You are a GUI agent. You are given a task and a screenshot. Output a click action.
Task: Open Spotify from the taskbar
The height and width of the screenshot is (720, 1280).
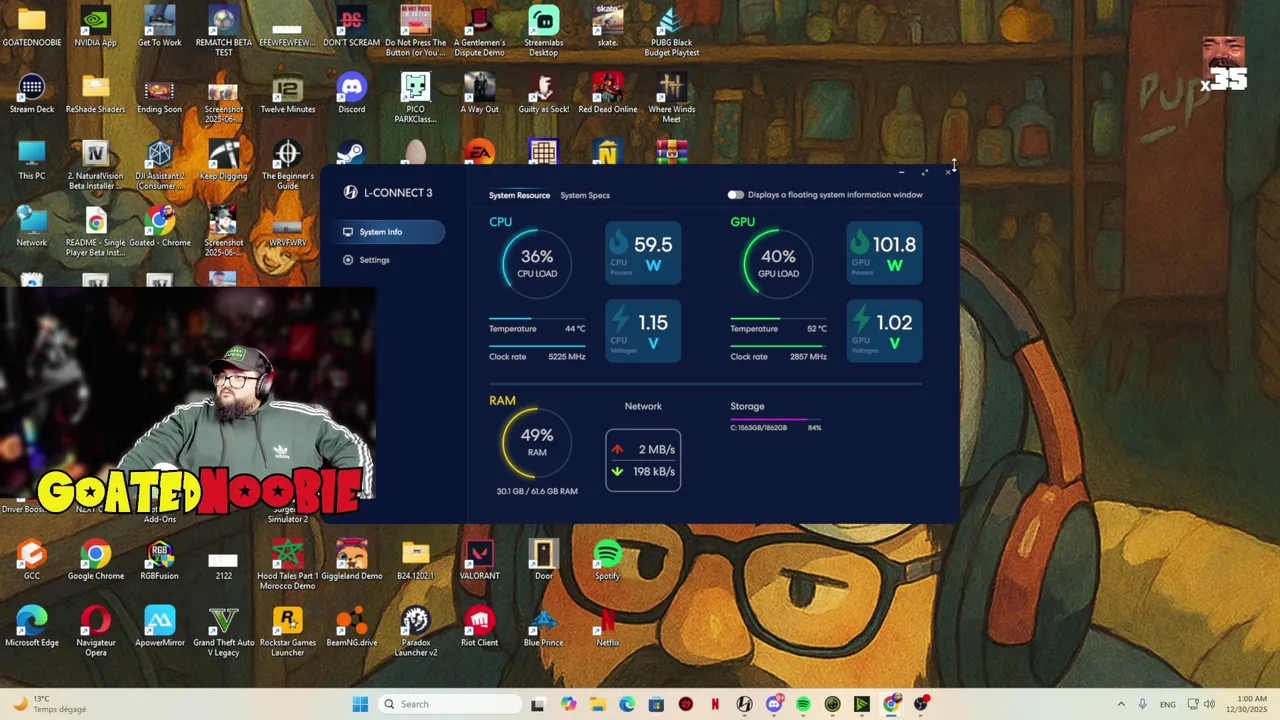click(x=803, y=704)
